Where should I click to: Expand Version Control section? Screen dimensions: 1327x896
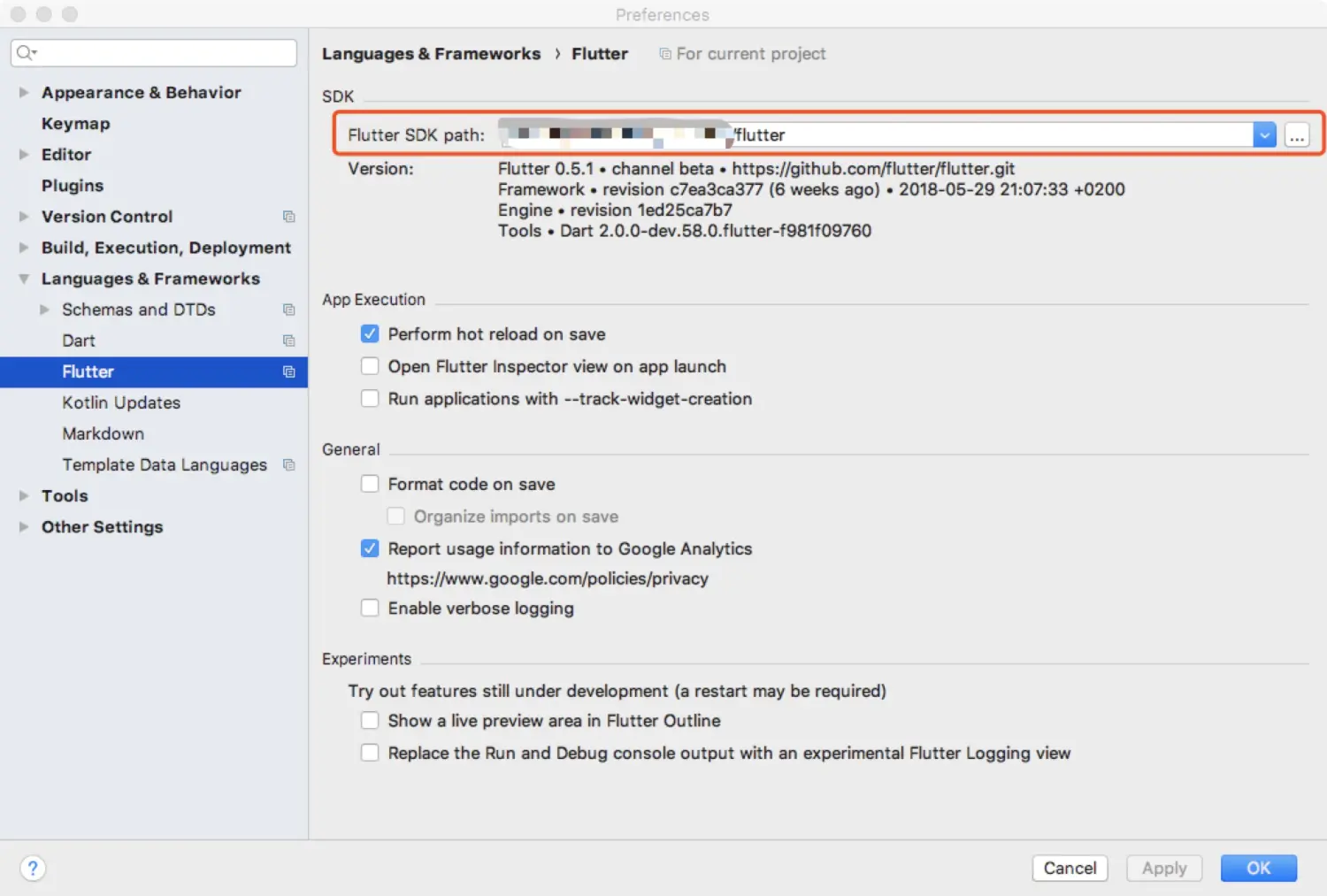click(24, 216)
